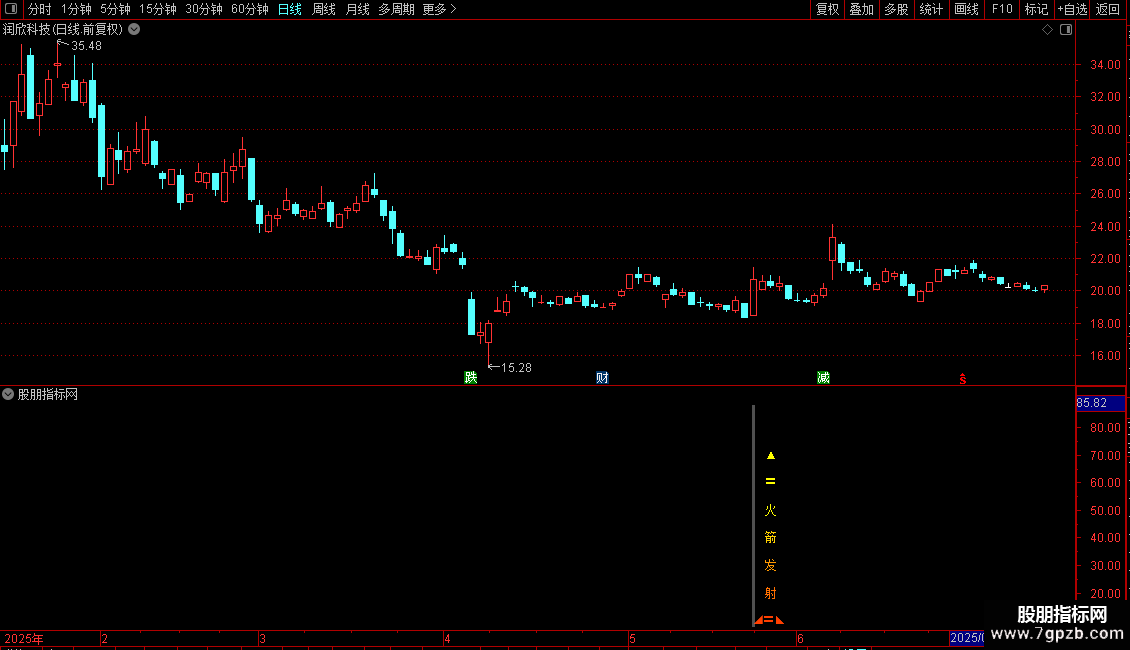Click the 50.00 indicator axis label
This screenshot has height=650, width=1130.
click(1105, 511)
